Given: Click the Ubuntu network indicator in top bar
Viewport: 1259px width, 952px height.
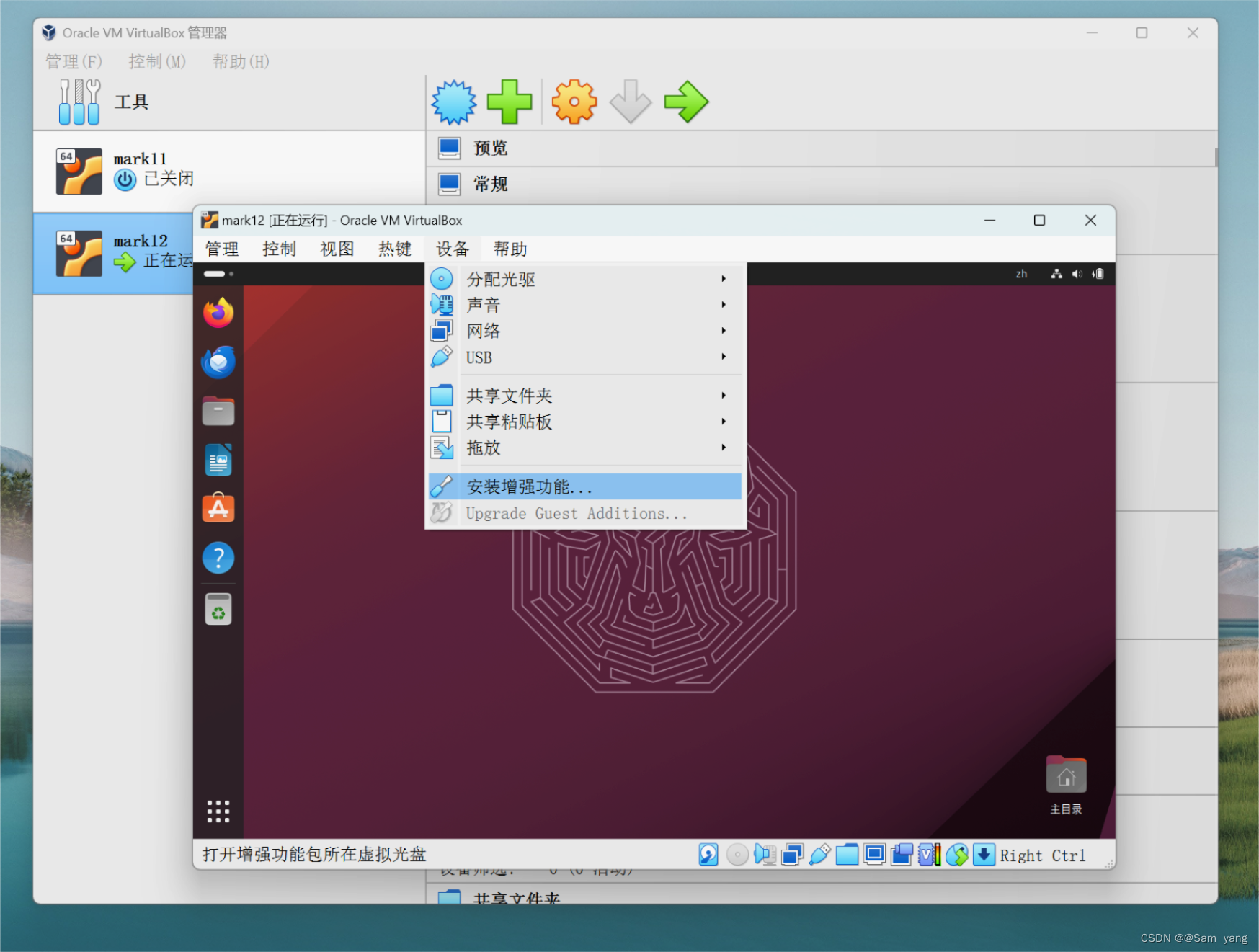Looking at the screenshot, I should [x=1056, y=274].
